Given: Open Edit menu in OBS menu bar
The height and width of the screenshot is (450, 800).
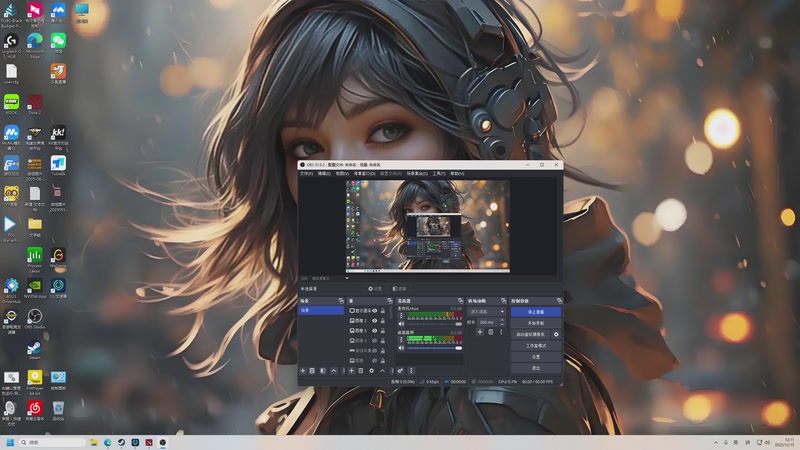Looking at the screenshot, I should coord(324,173).
